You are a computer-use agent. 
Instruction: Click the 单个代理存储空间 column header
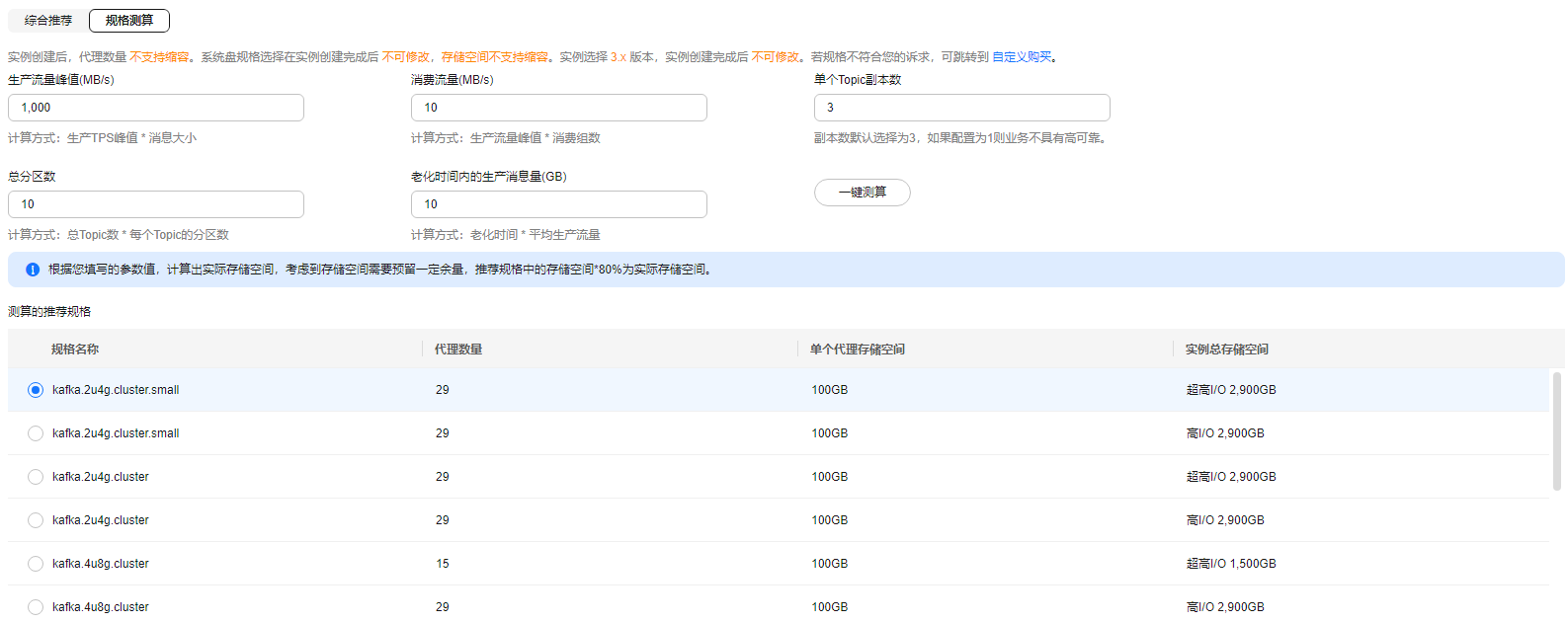click(x=858, y=350)
